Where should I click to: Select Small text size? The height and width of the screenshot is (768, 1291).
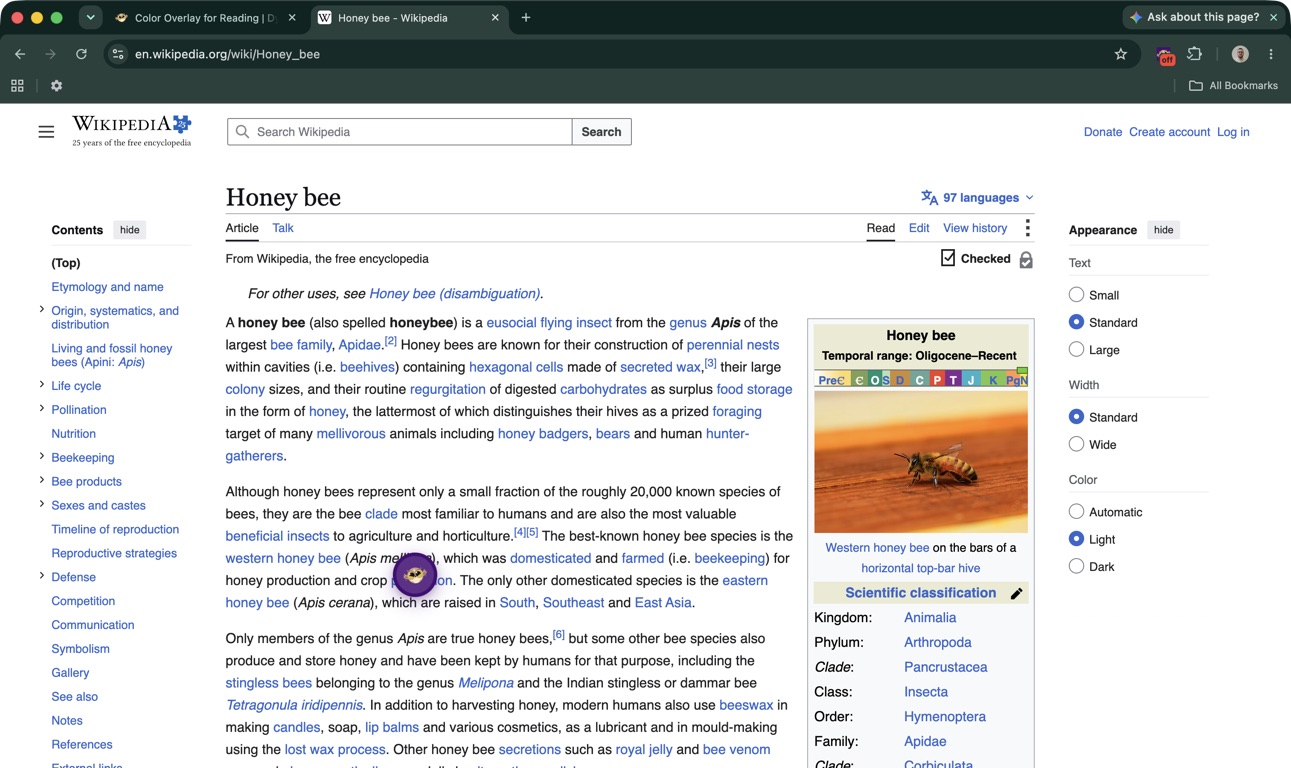pos(1076,295)
